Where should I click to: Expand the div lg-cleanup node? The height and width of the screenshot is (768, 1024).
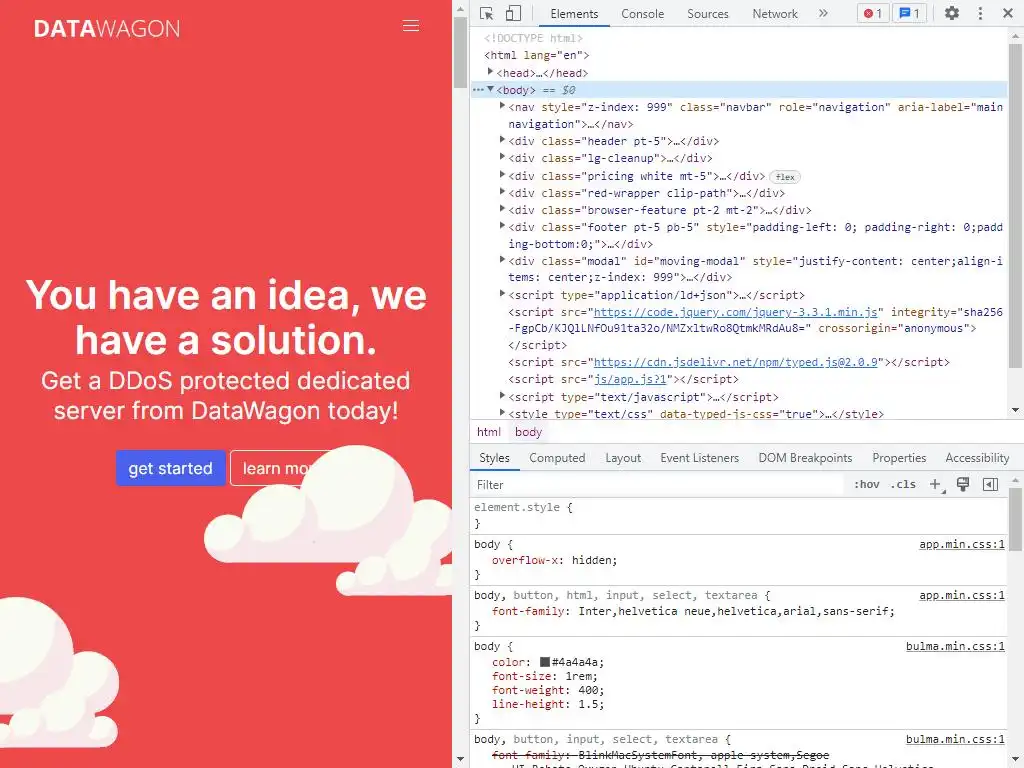[x=502, y=157]
